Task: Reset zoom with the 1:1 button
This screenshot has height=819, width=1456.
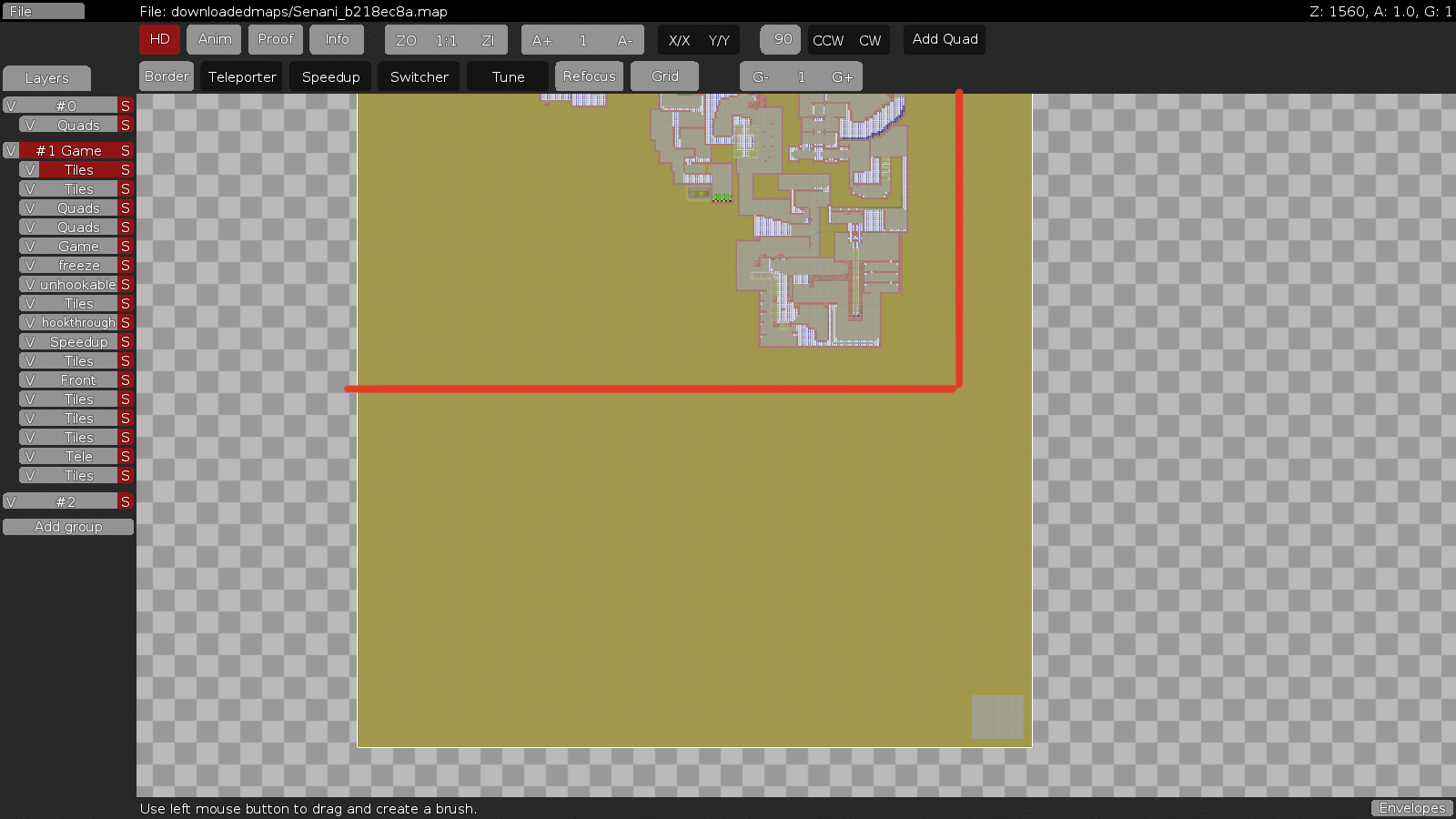Action: tap(445, 40)
